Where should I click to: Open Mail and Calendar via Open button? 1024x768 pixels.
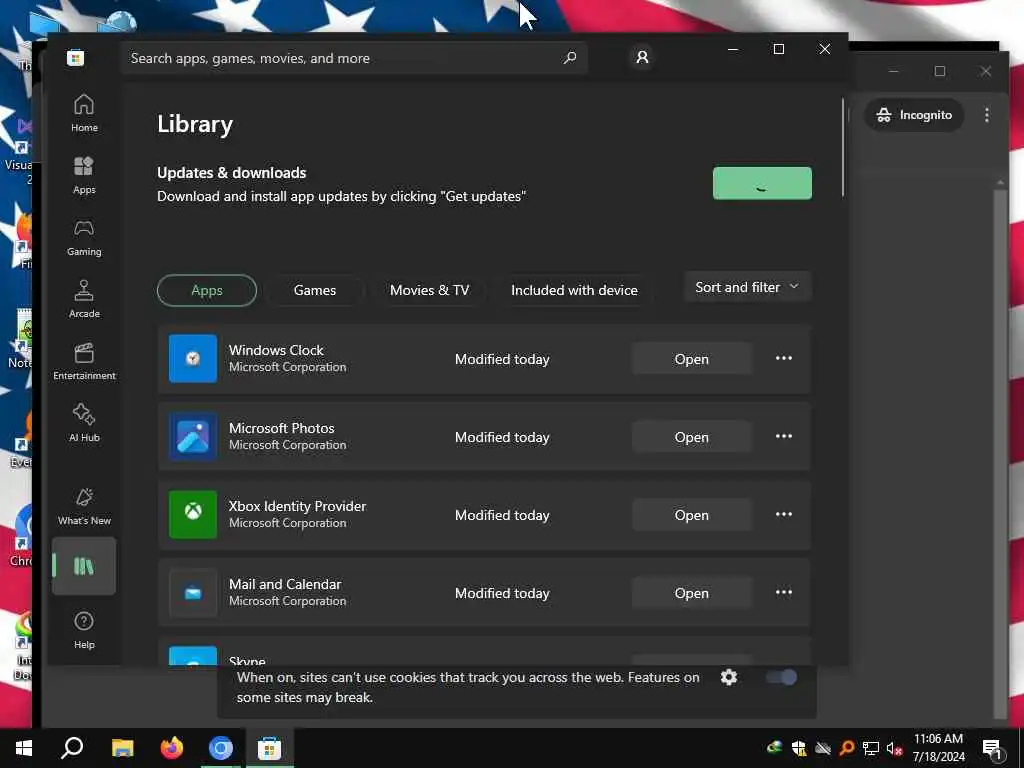(x=692, y=593)
